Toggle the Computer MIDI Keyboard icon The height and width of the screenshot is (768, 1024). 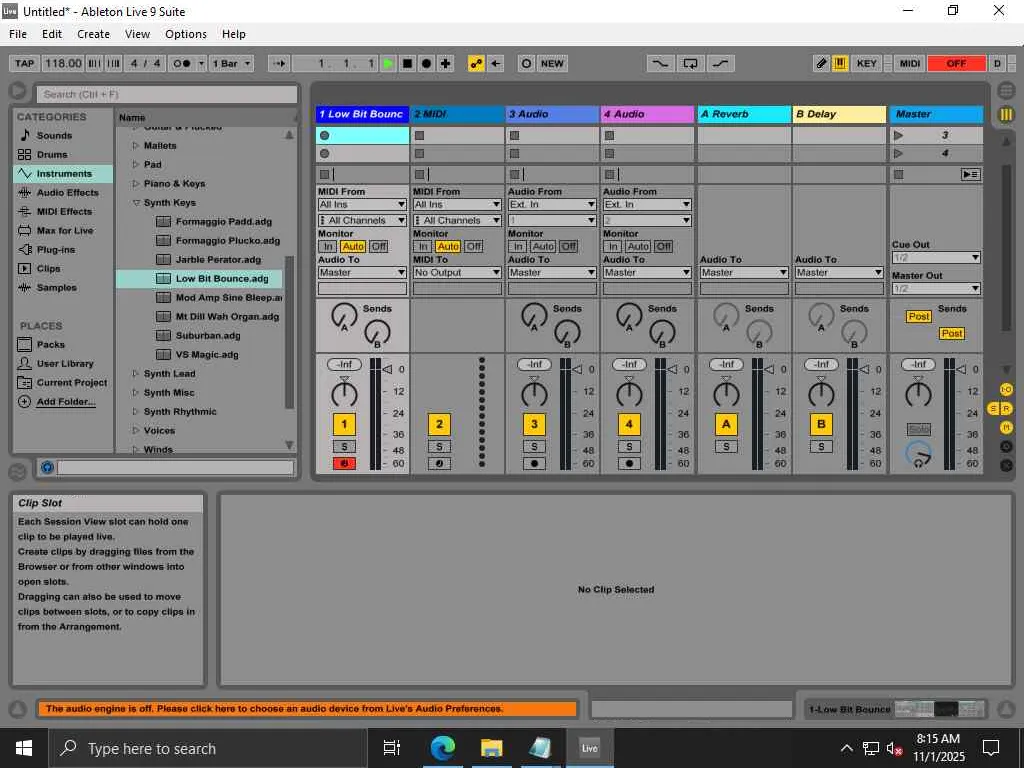pyautogui.click(x=840, y=63)
